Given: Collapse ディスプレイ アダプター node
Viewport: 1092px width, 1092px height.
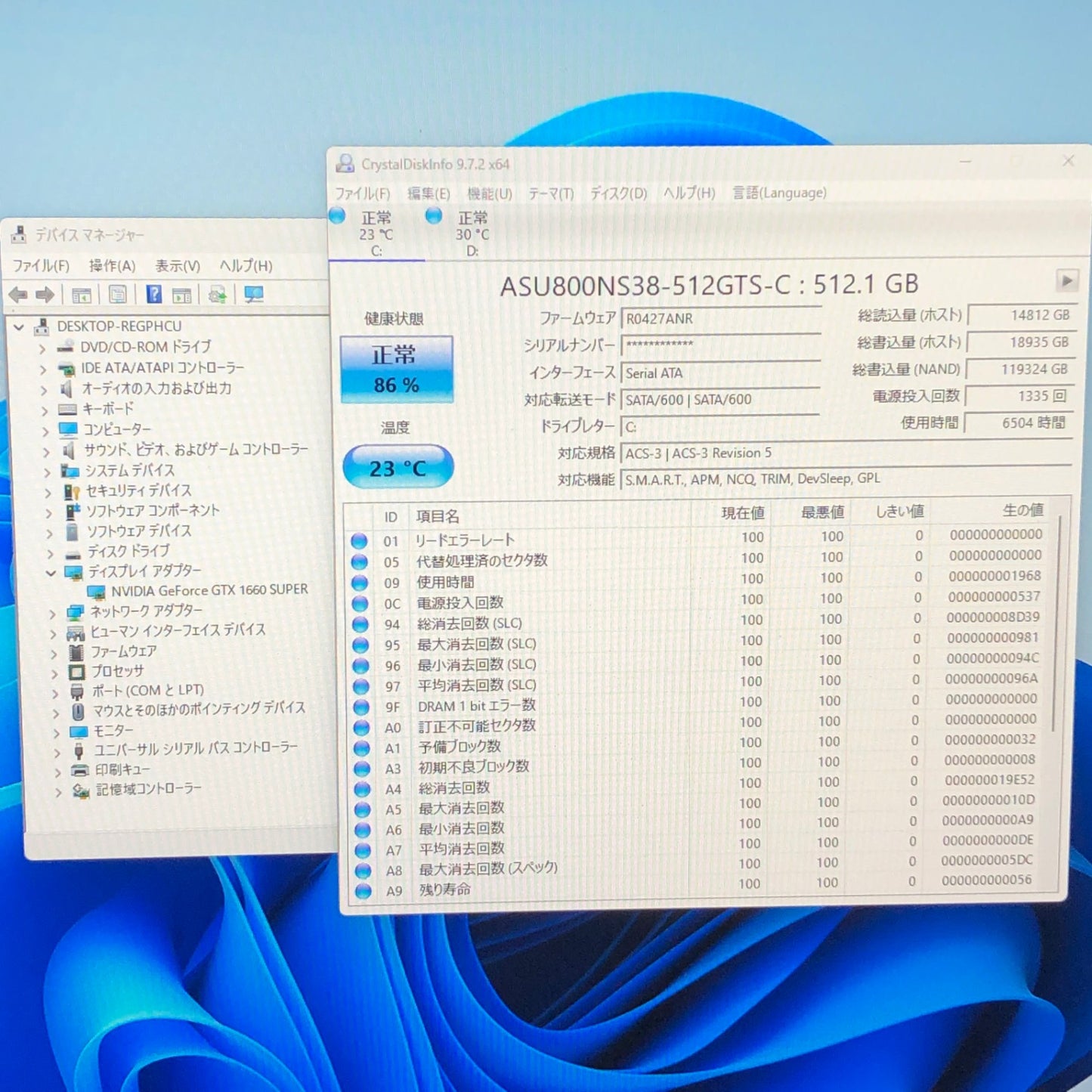Looking at the screenshot, I should coord(51,573).
